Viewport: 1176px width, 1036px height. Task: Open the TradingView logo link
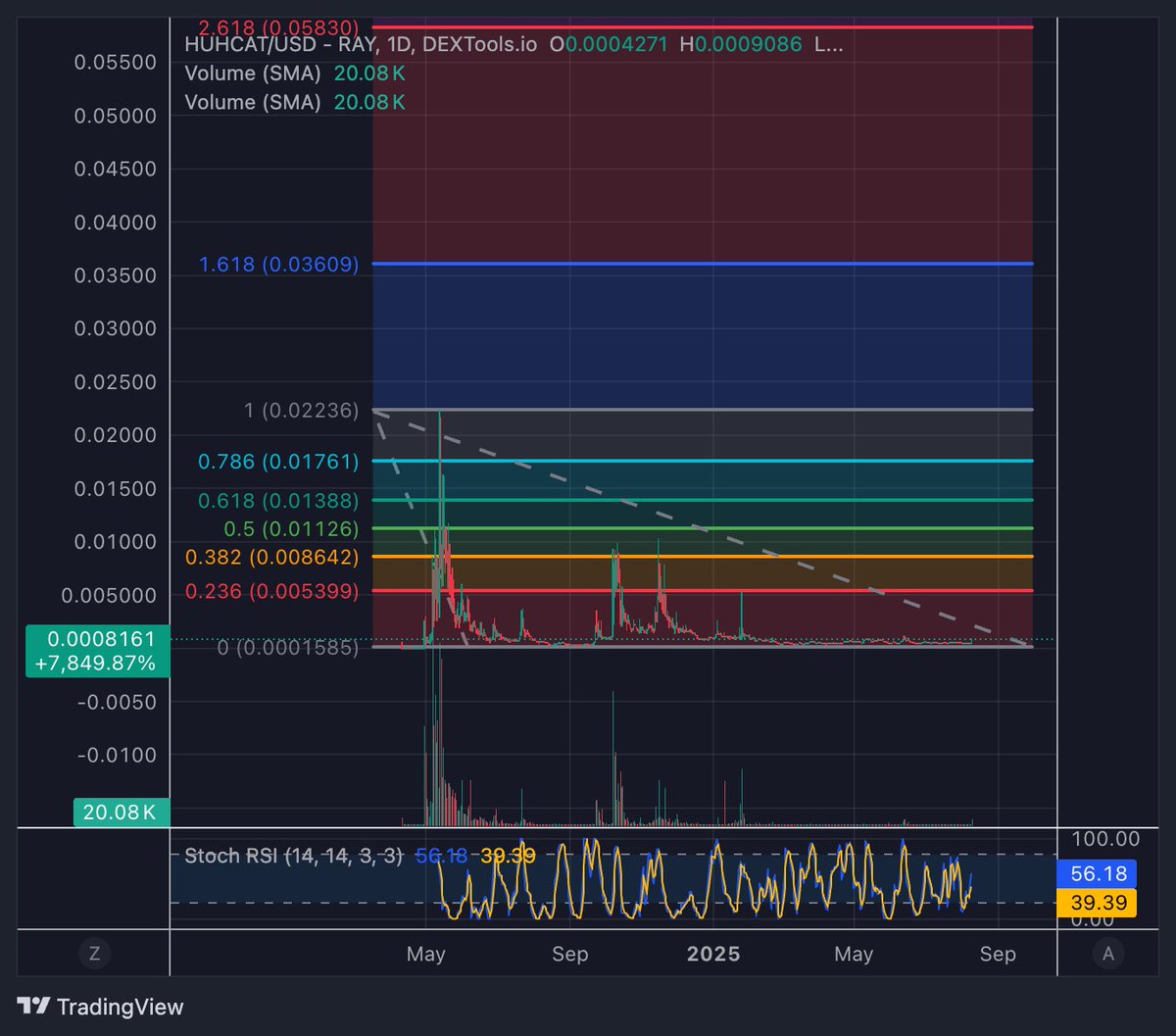click(x=102, y=1007)
